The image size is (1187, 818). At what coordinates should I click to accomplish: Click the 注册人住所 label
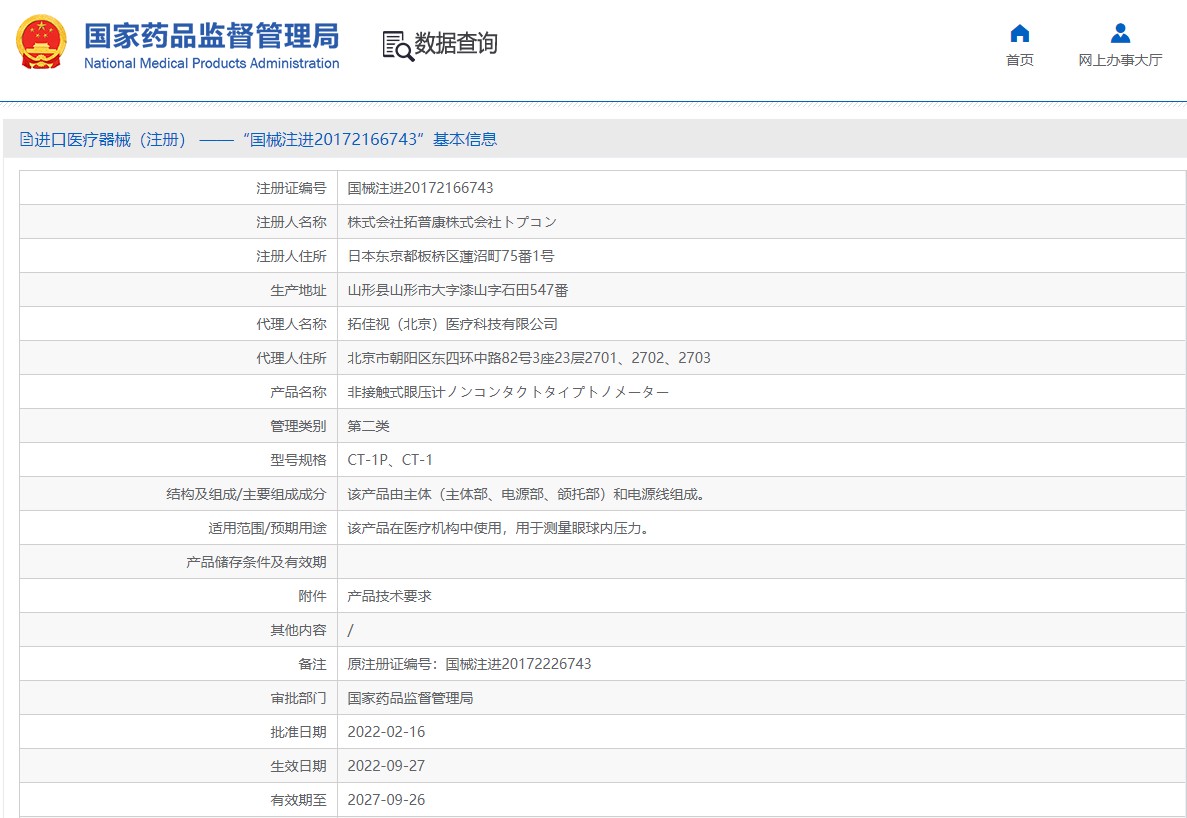pyautogui.click(x=291, y=256)
